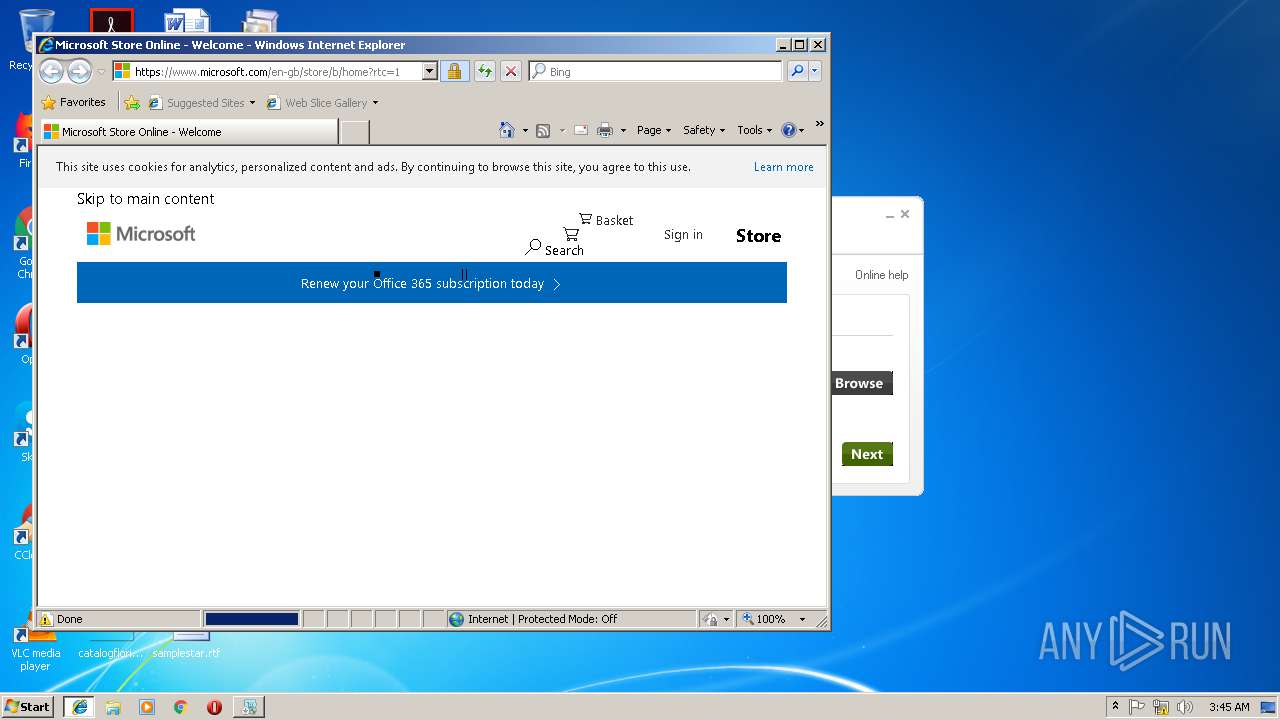The width and height of the screenshot is (1280, 720).
Task: Click Skip to main content link
Action: (x=145, y=199)
